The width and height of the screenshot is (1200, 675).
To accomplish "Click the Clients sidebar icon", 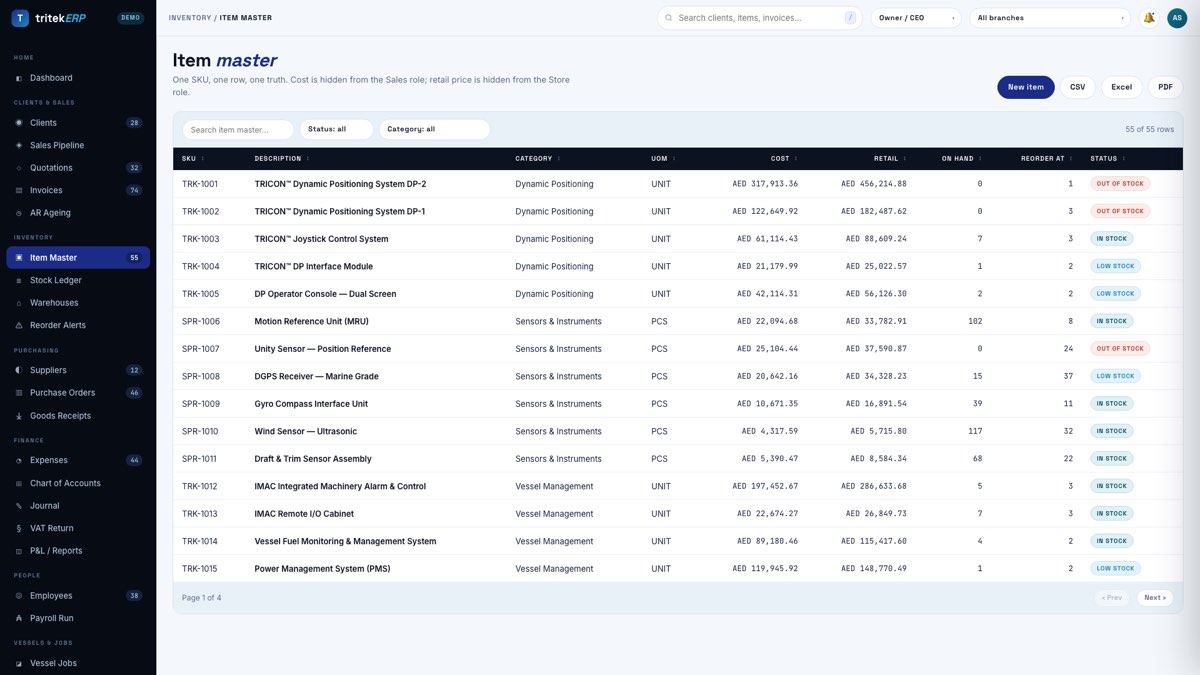I will (x=19, y=123).
